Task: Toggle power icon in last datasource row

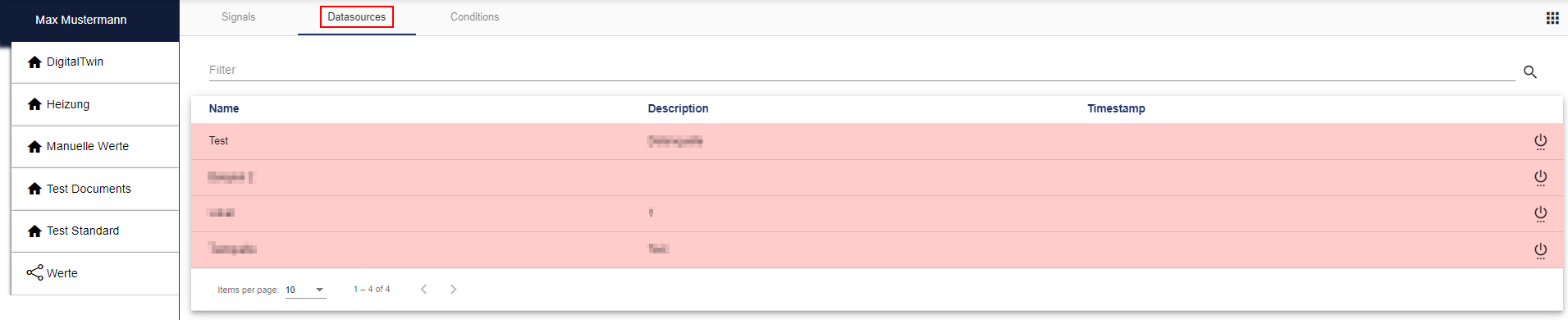Action: coord(1540,250)
